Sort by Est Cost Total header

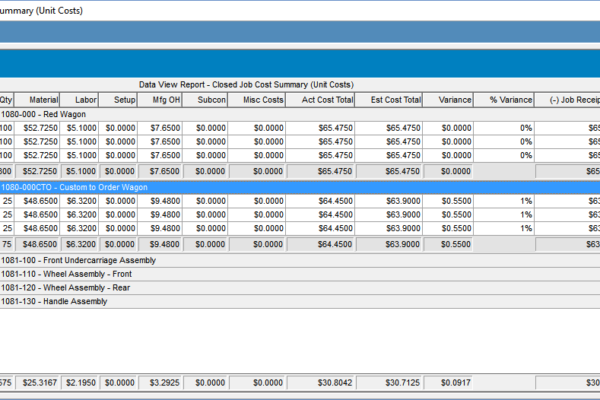[x=389, y=100]
